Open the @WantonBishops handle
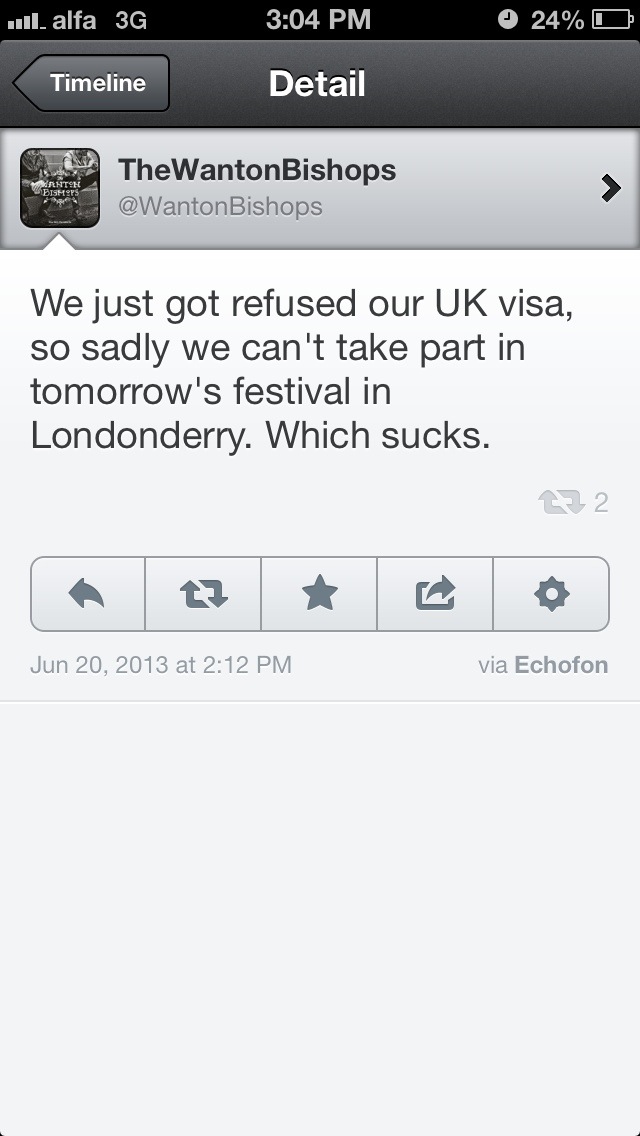640x1136 pixels. 220,206
